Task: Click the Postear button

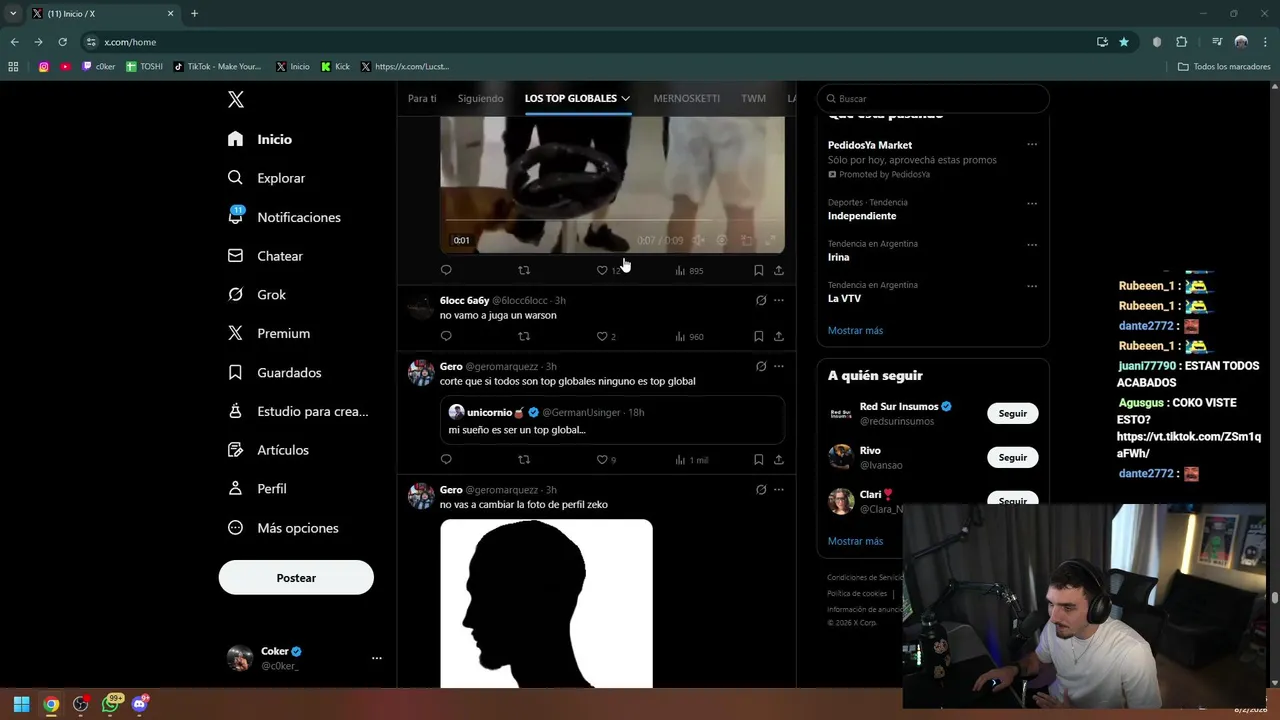Action: coord(296,578)
